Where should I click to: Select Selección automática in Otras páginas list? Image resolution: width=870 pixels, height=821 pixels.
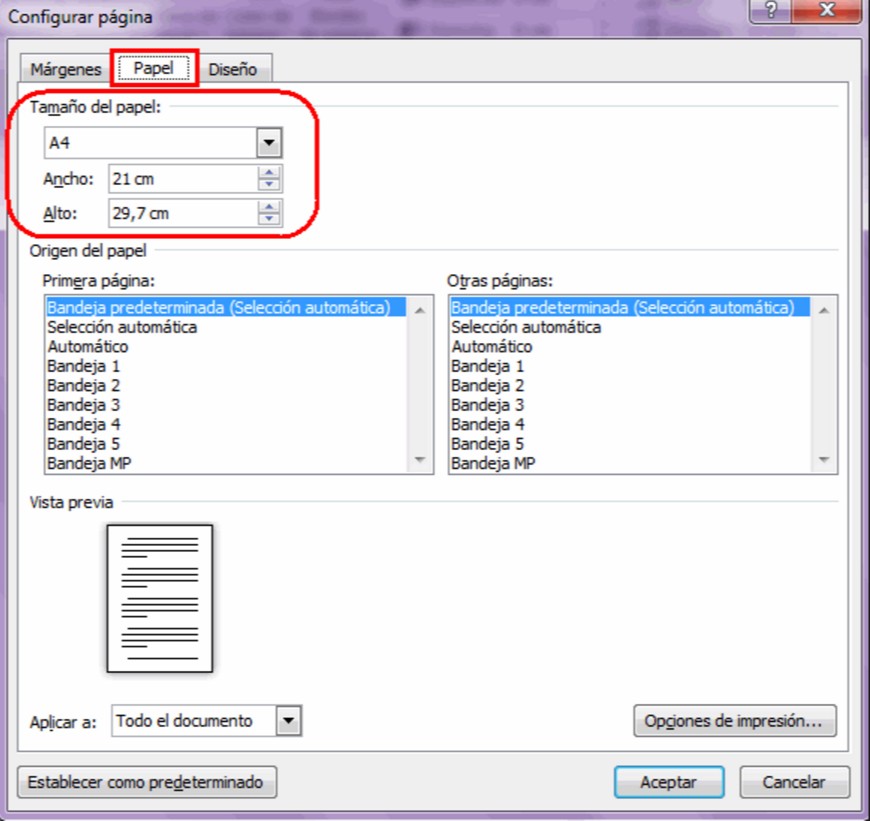630,327
